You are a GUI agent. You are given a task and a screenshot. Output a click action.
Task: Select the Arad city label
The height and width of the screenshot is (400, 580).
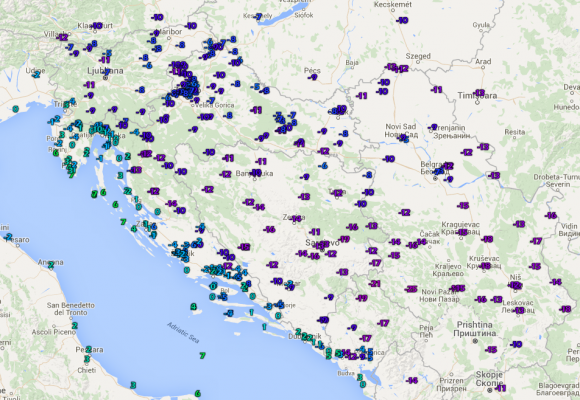point(483,61)
